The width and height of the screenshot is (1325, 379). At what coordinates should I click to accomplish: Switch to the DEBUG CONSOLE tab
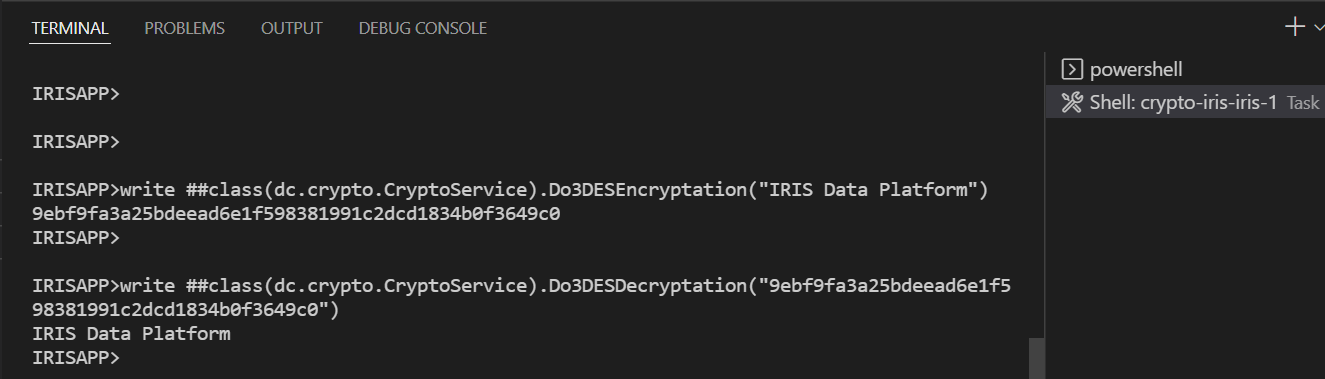[423, 28]
